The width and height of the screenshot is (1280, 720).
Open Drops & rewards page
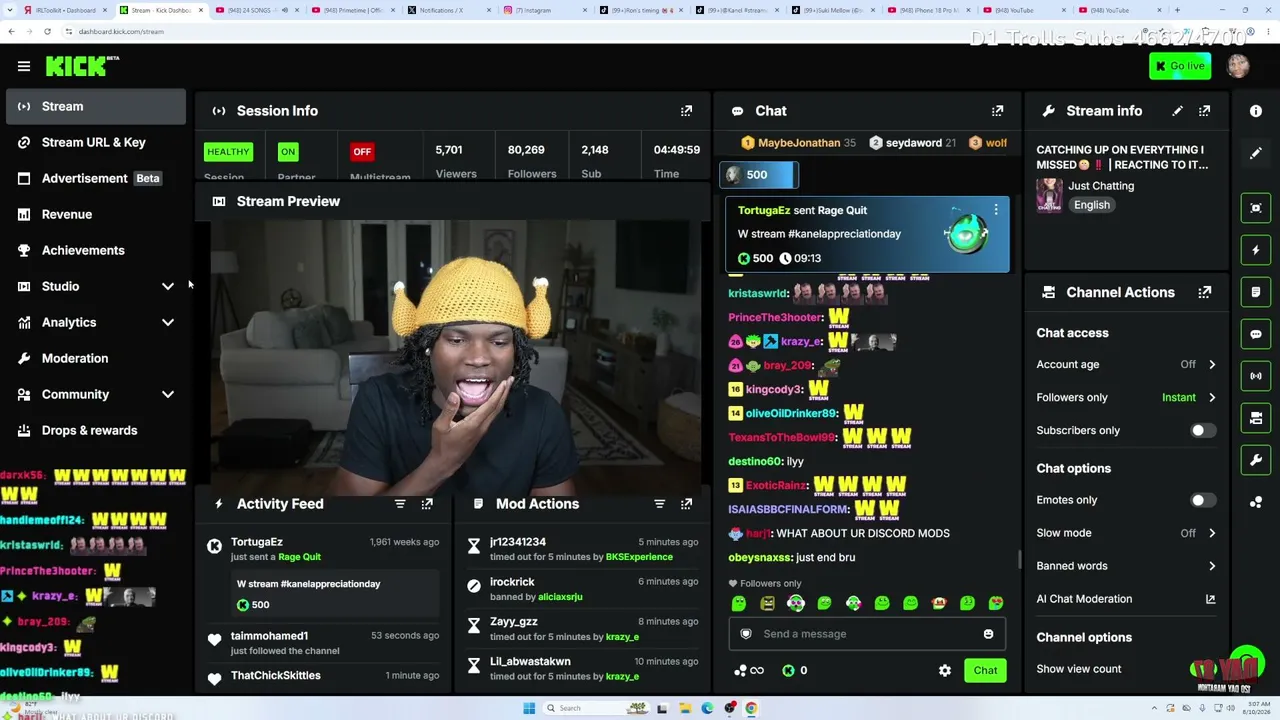click(x=96, y=431)
